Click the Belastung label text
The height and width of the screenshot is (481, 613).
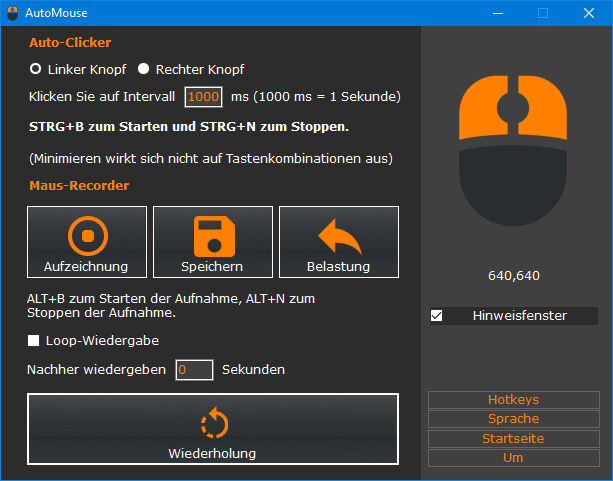click(x=339, y=267)
